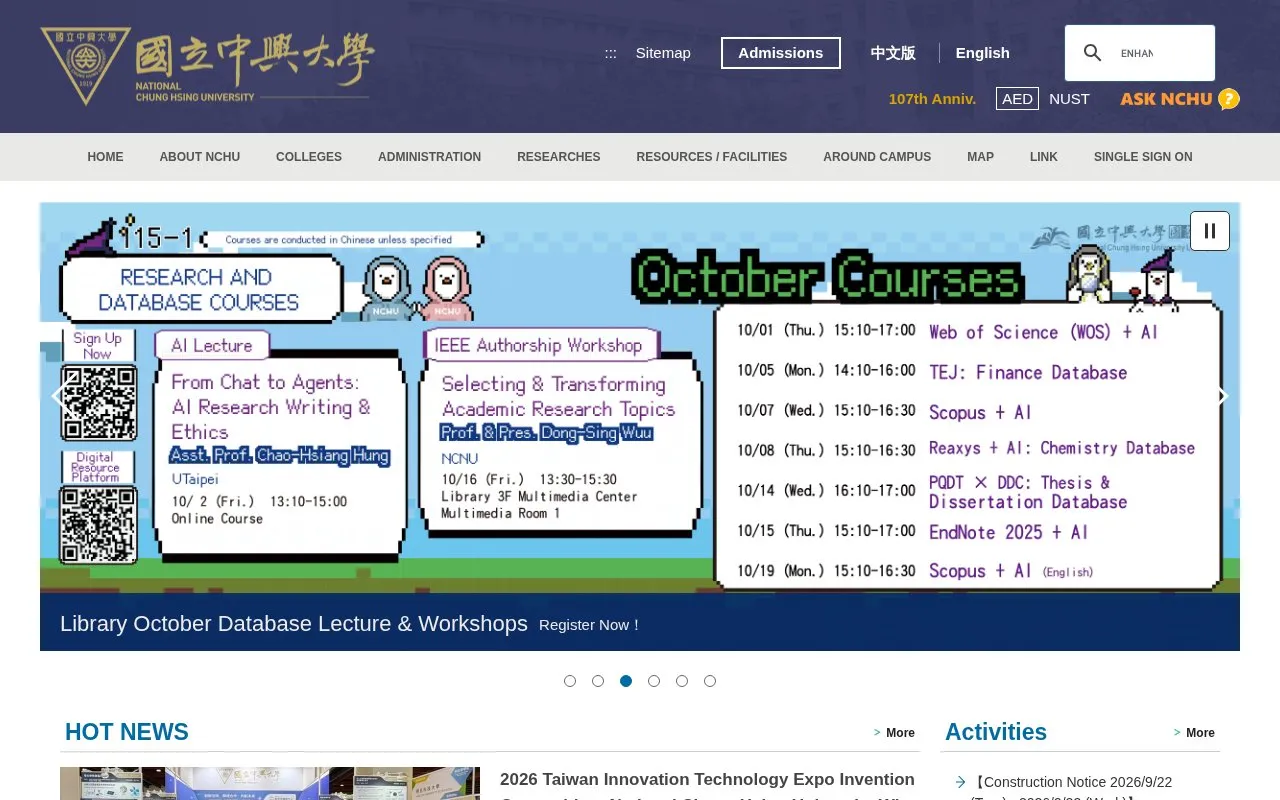Screen dimensions: 1280x800
Task: Open the RESEARCHES menu
Action: tap(559, 157)
